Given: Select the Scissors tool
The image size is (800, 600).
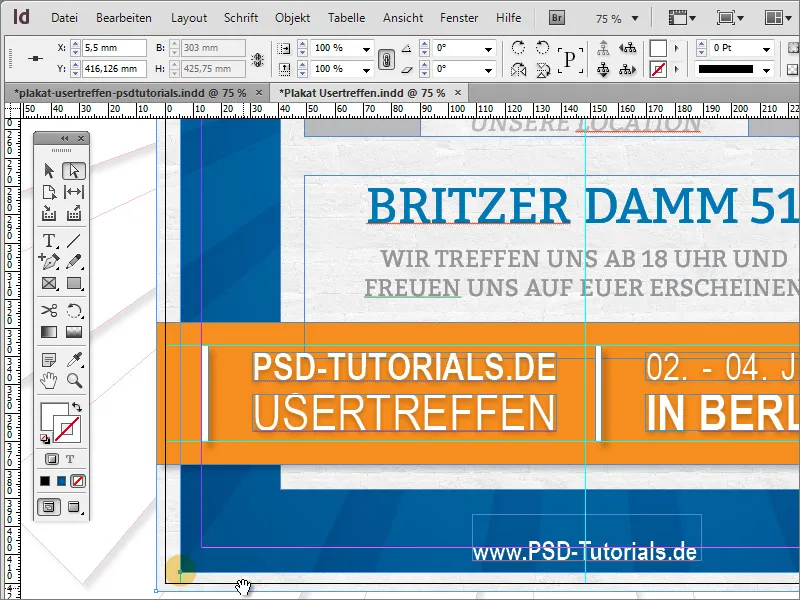Looking at the screenshot, I should [x=49, y=311].
